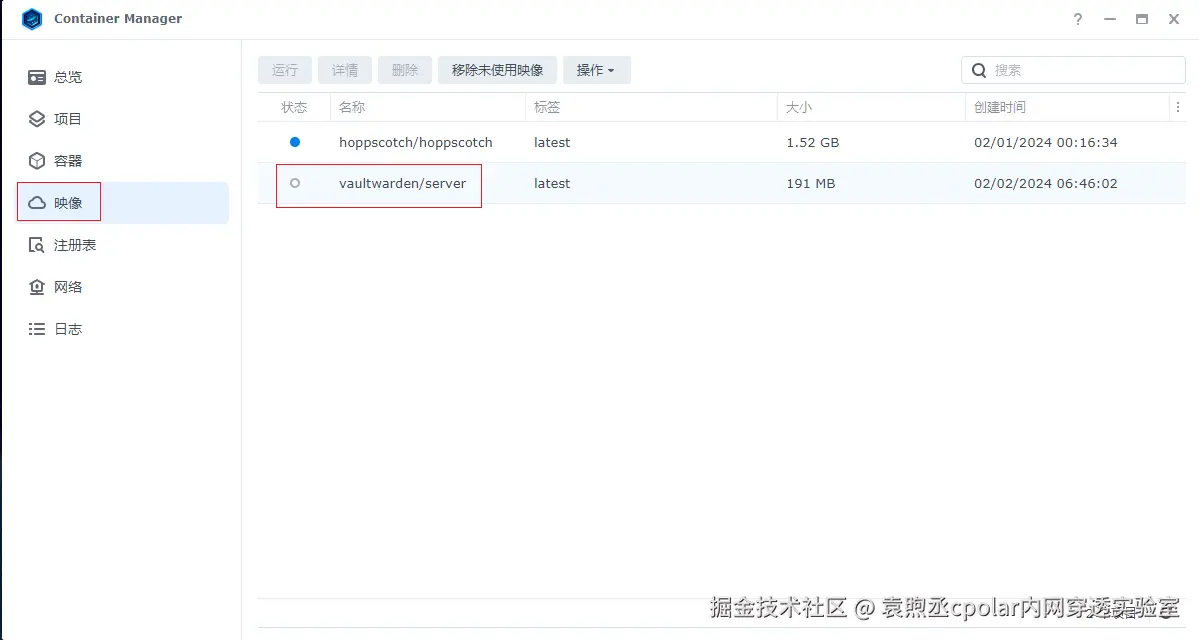The image size is (1199, 640).
Task: Click the Overview (总览) sidebar icon
Action: pos(37,77)
